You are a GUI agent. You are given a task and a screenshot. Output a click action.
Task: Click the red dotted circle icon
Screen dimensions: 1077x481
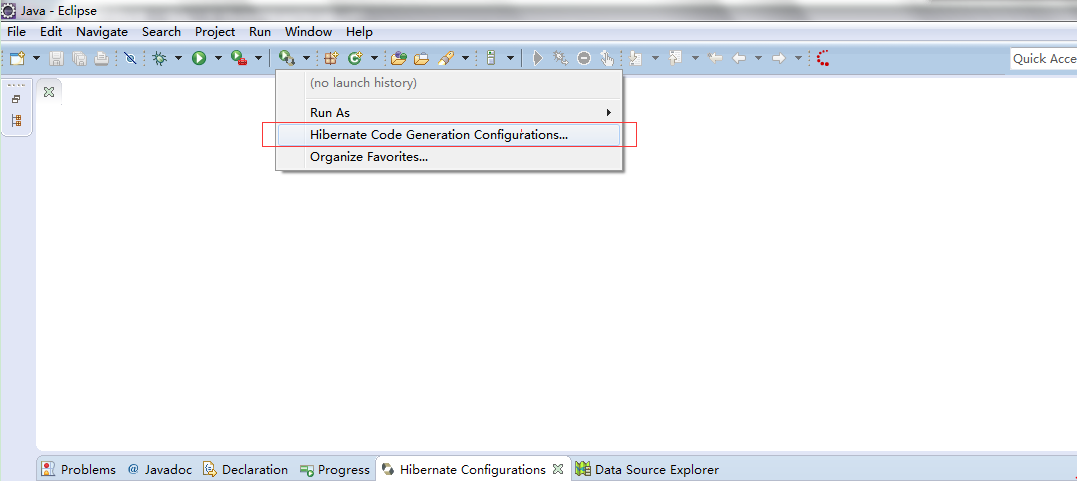tap(823, 58)
